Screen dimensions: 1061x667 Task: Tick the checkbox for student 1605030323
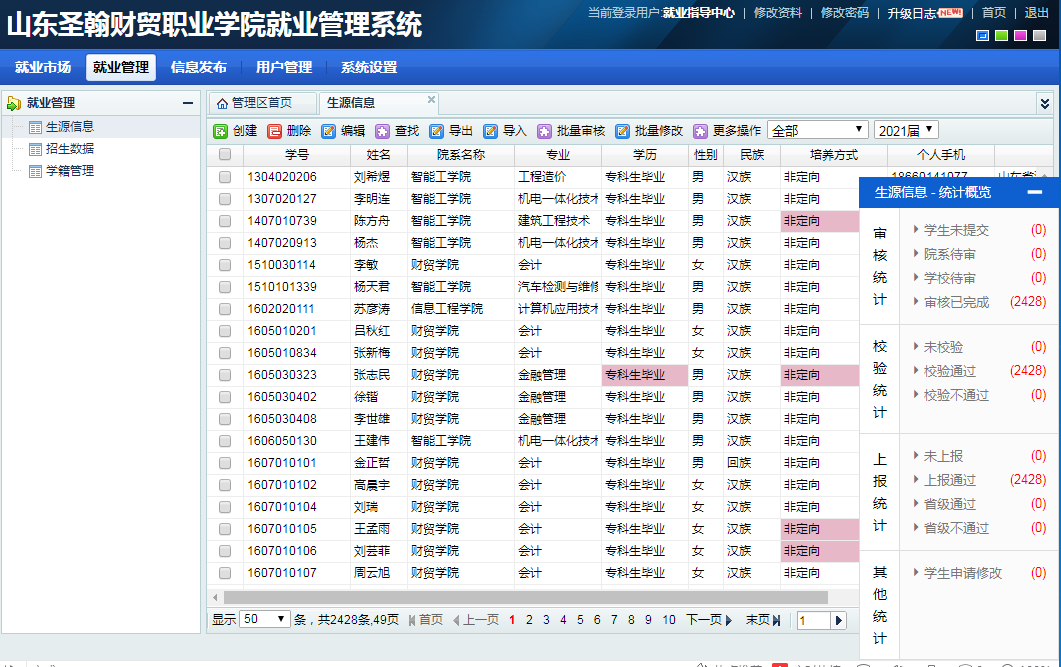pyautogui.click(x=225, y=375)
